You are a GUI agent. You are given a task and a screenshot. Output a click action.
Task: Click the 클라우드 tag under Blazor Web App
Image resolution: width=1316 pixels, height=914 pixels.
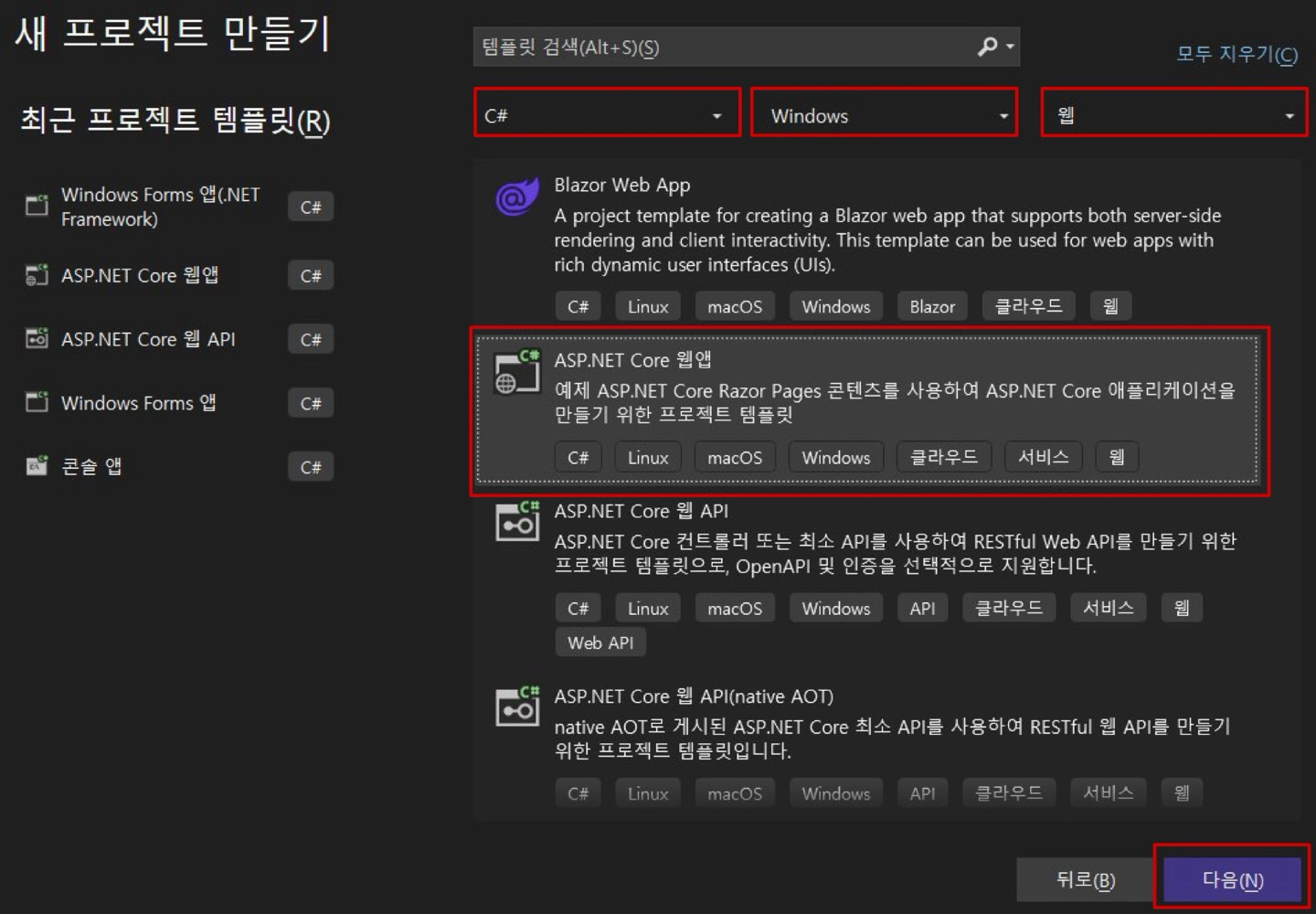pyautogui.click(x=1028, y=306)
